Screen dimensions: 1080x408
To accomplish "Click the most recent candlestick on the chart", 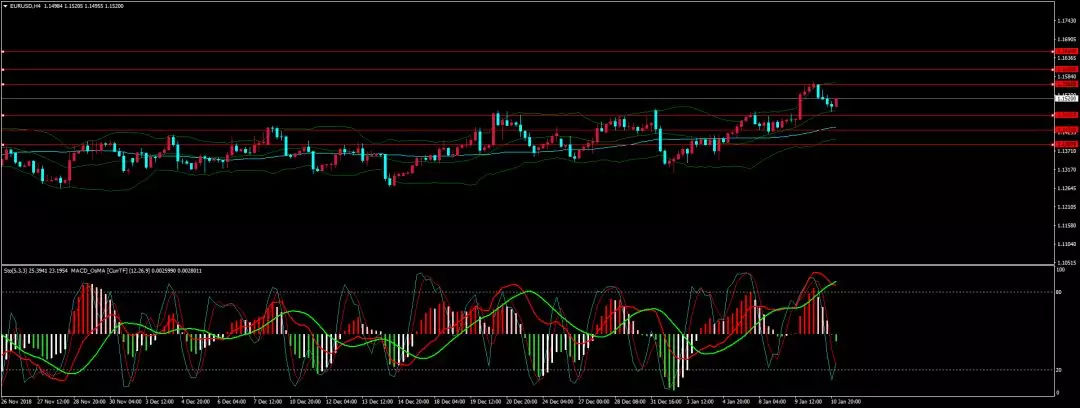I will coord(836,102).
